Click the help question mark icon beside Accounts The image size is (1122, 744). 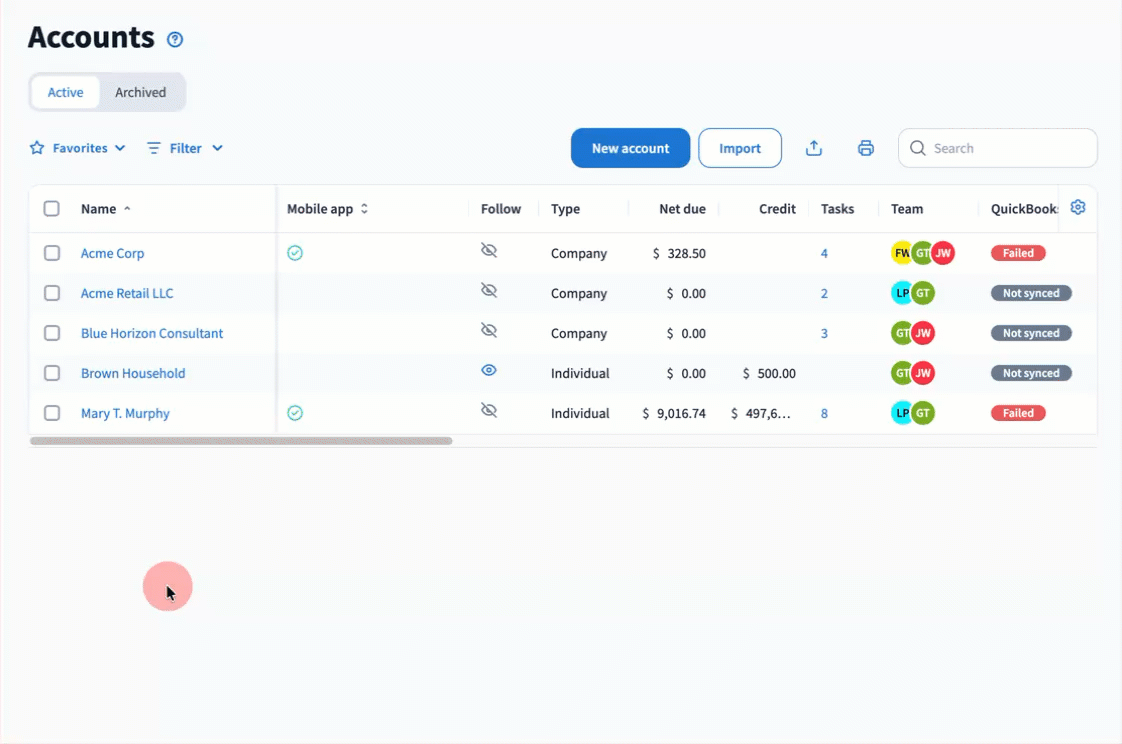click(175, 39)
